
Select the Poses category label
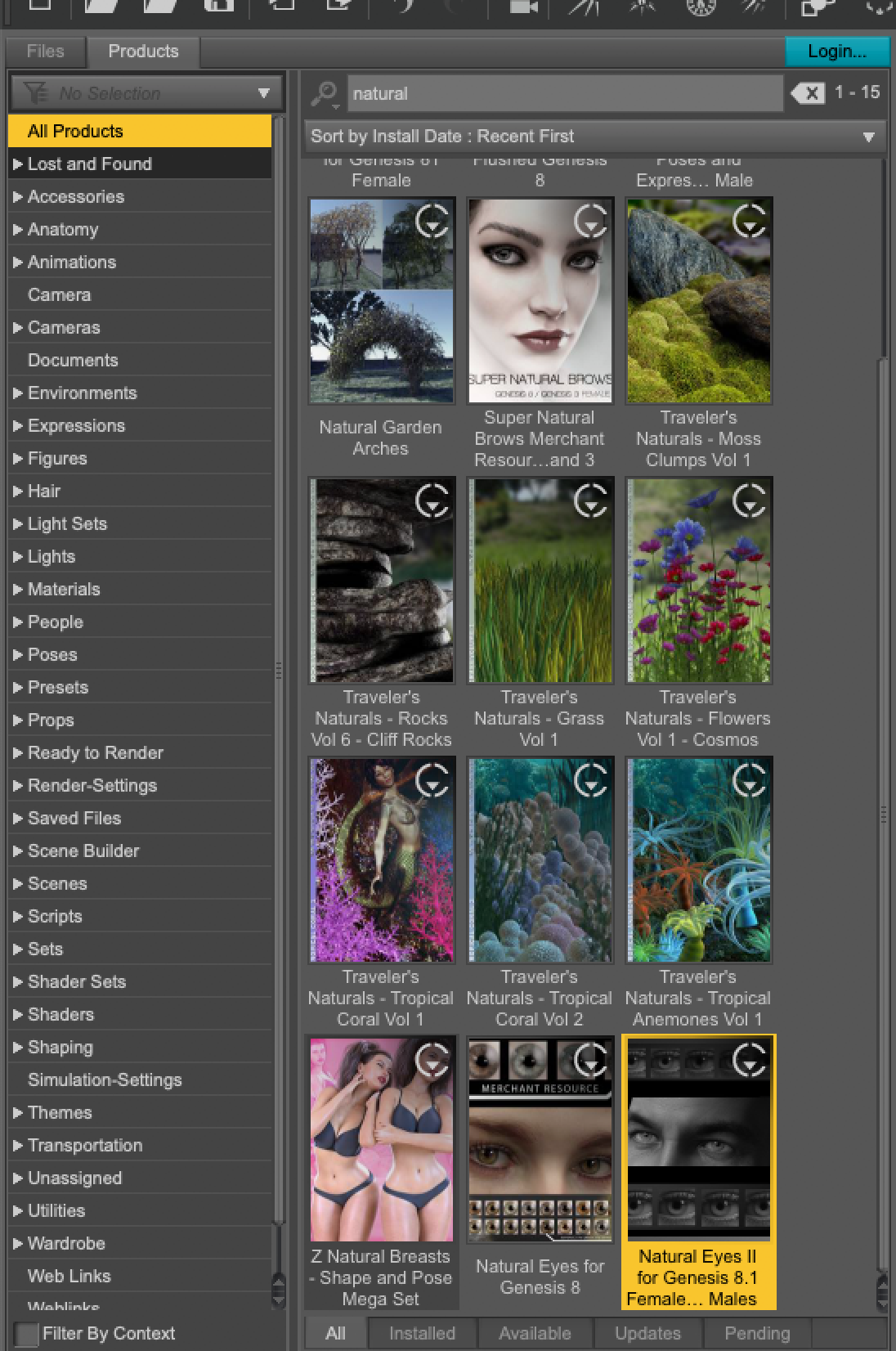52,654
